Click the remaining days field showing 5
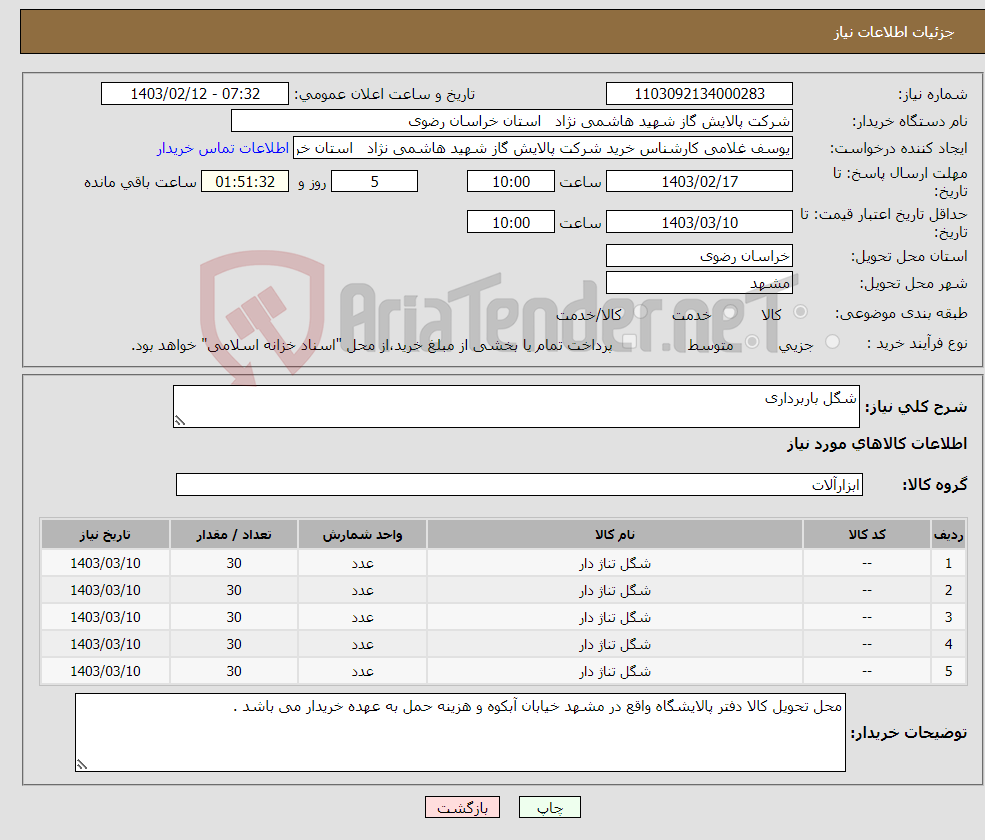This screenshot has height=840, width=985. (x=374, y=182)
